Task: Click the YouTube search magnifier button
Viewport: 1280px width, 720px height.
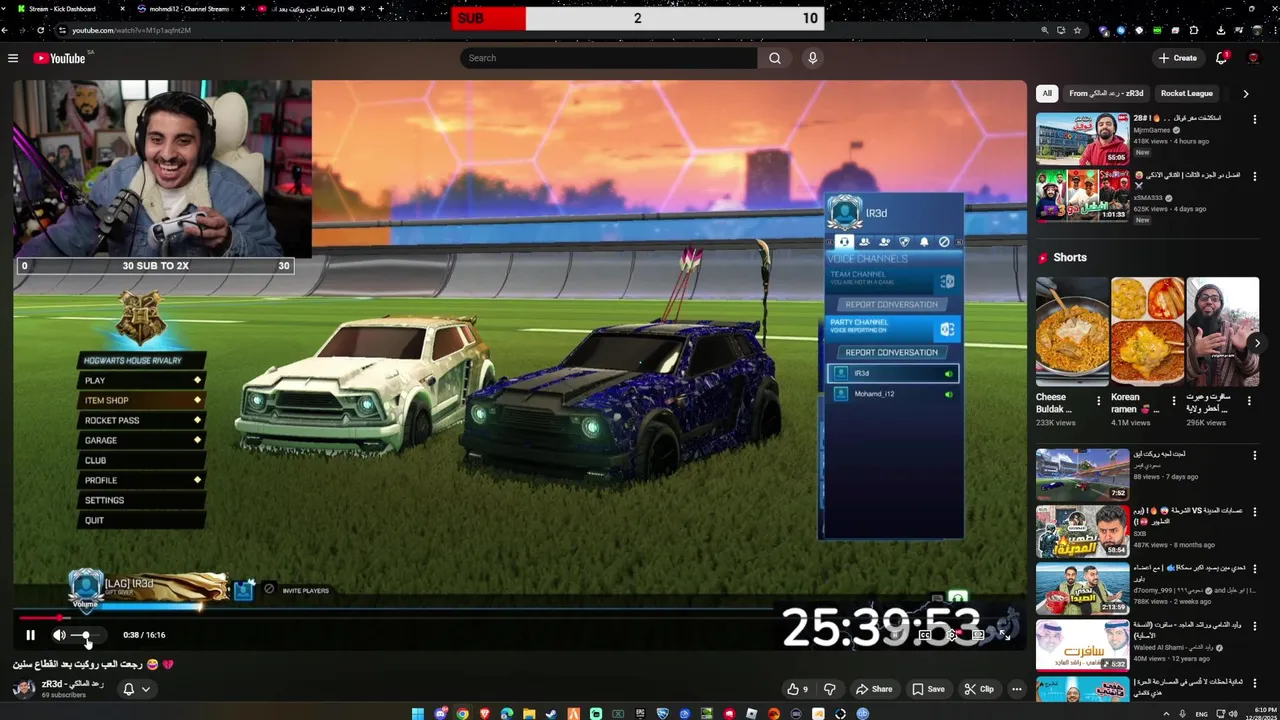Action: tap(774, 58)
